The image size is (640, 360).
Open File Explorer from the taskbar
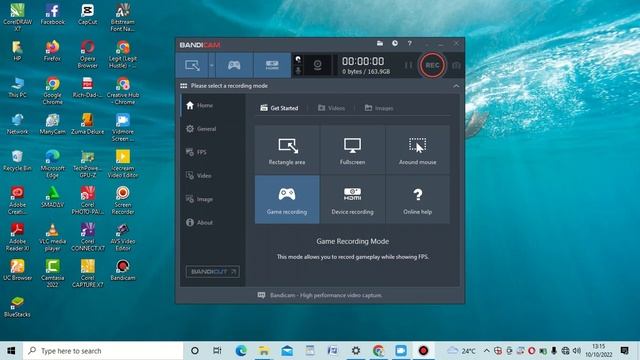(264, 351)
